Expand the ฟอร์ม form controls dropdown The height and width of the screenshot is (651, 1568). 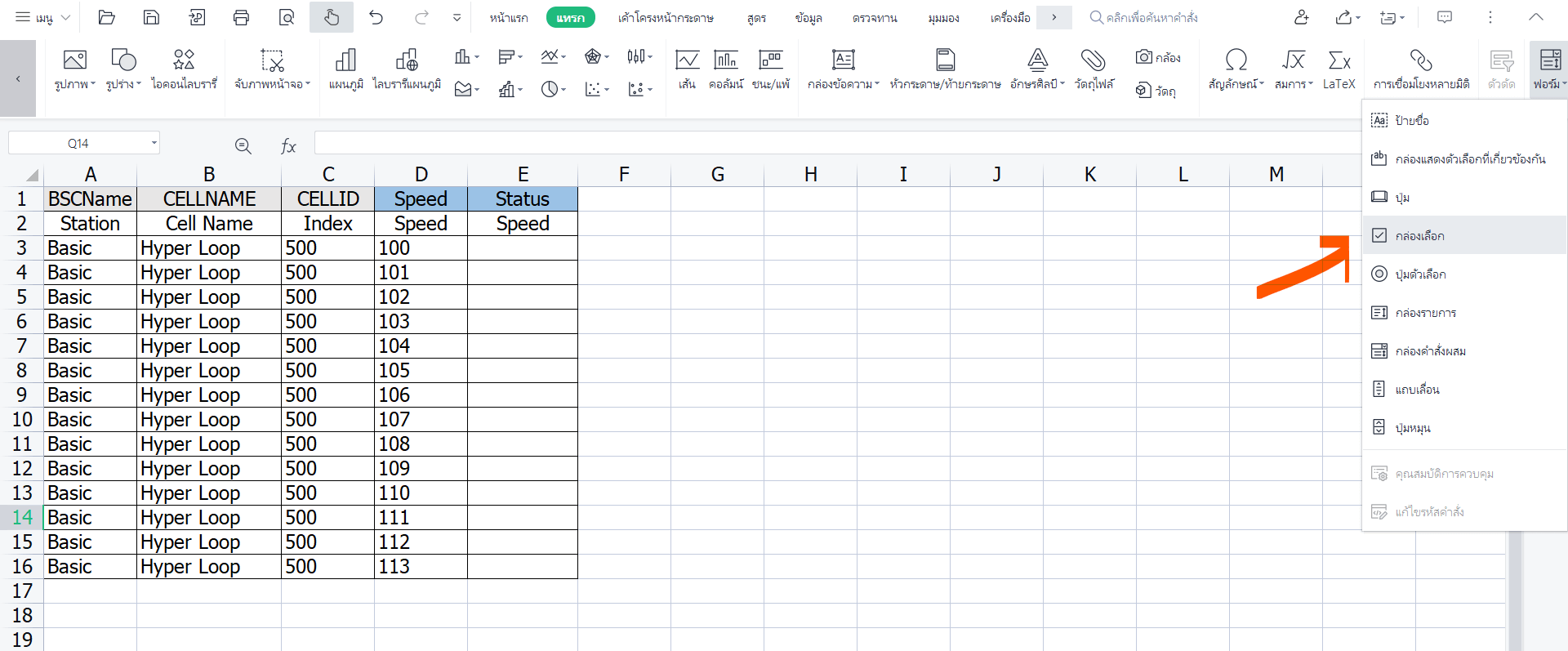1548,69
